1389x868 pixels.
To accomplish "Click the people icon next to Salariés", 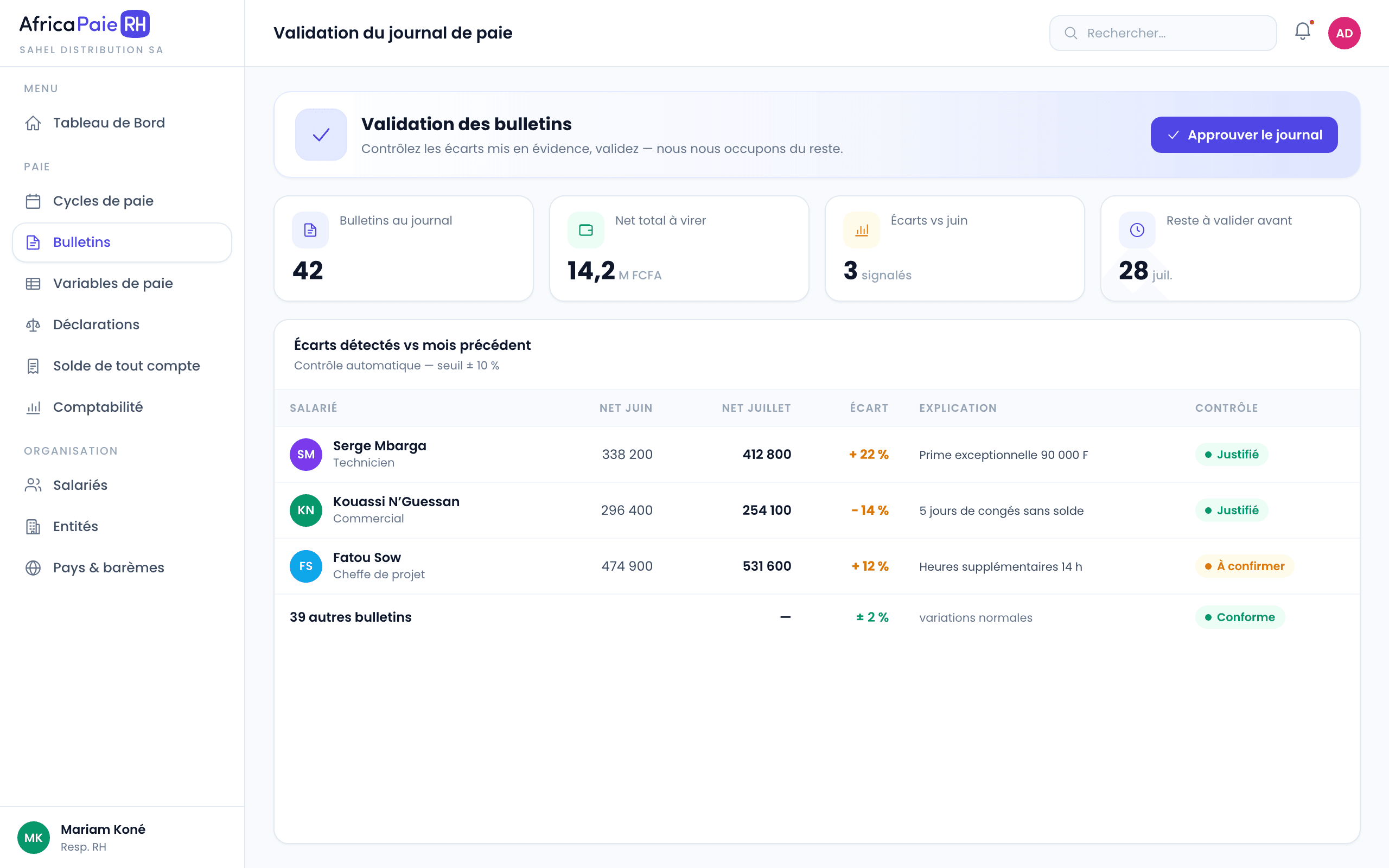I will 33,485.
